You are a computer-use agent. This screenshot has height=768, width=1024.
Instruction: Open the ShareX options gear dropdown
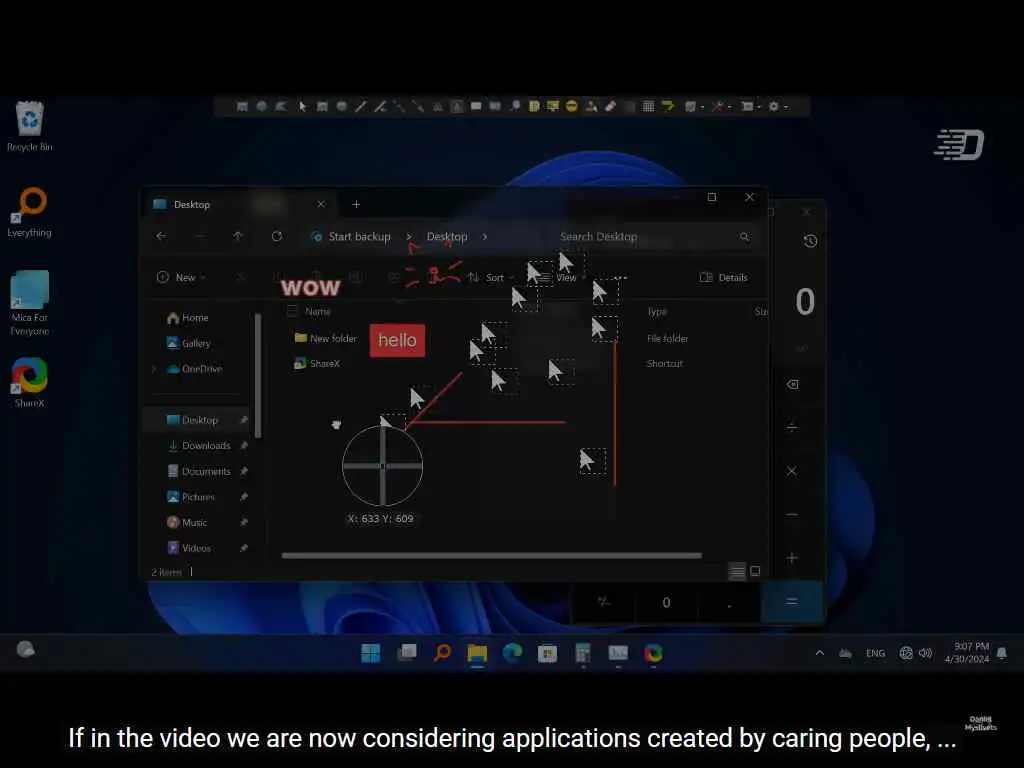coord(777,106)
